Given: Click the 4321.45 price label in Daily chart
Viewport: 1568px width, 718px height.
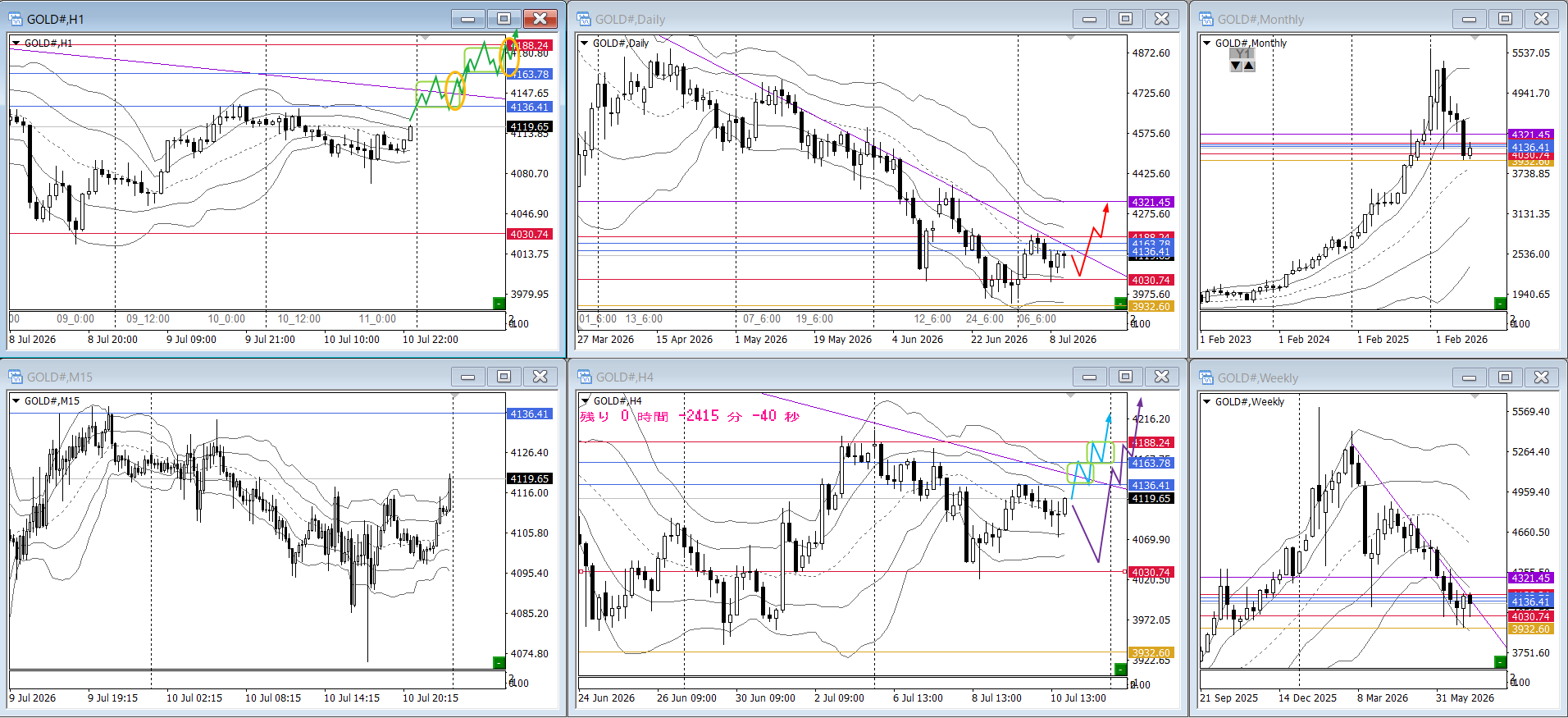Looking at the screenshot, I should pos(1151,203).
